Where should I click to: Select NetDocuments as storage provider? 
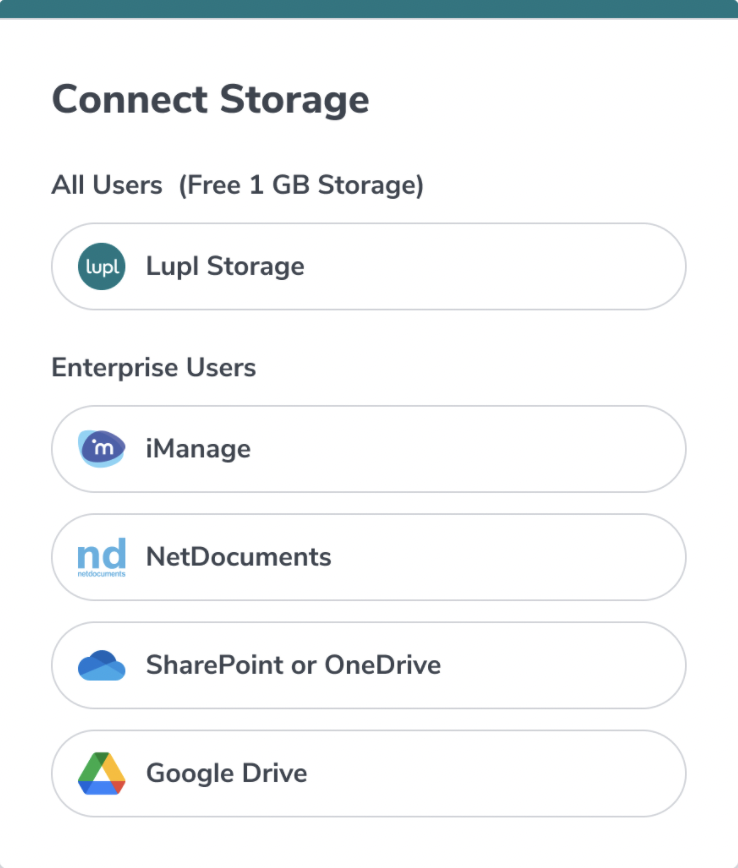[x=368, y=557]
